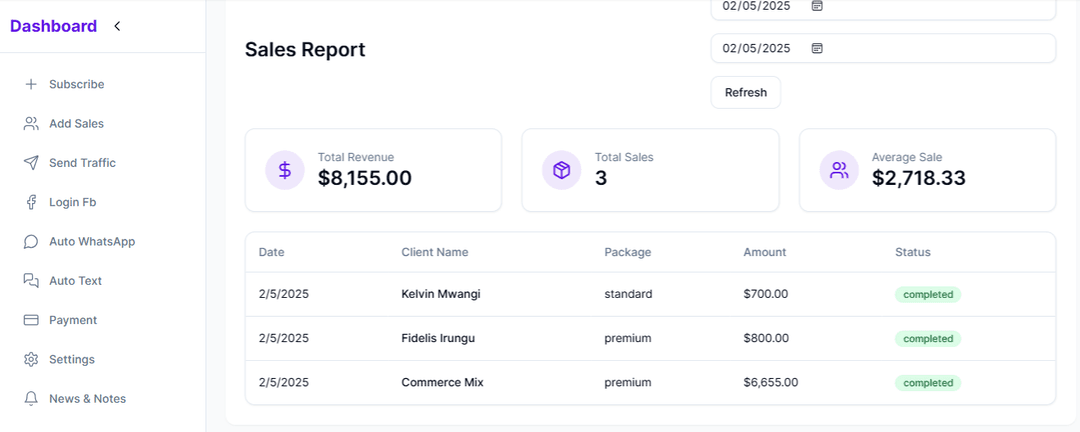Click the 2/5/2025 date in Fidelis Irungu row
The height and width of the screenshot is (432, 1080).
tap(284, 338)
